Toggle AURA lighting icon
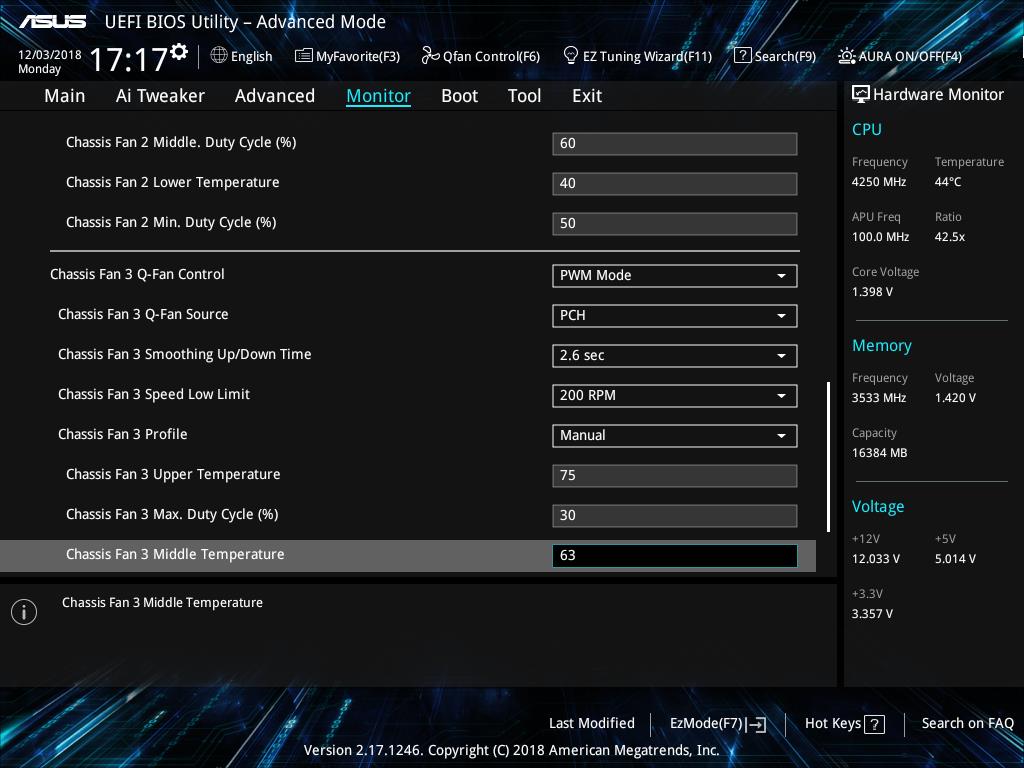 (846, 56)
